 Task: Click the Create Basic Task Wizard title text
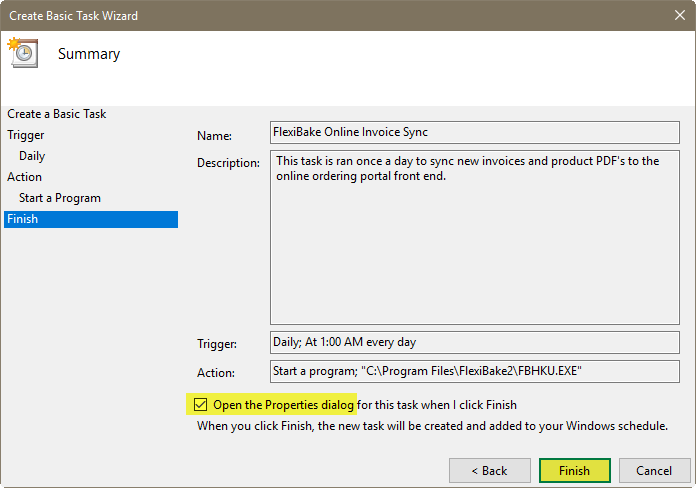pos(74,16)
